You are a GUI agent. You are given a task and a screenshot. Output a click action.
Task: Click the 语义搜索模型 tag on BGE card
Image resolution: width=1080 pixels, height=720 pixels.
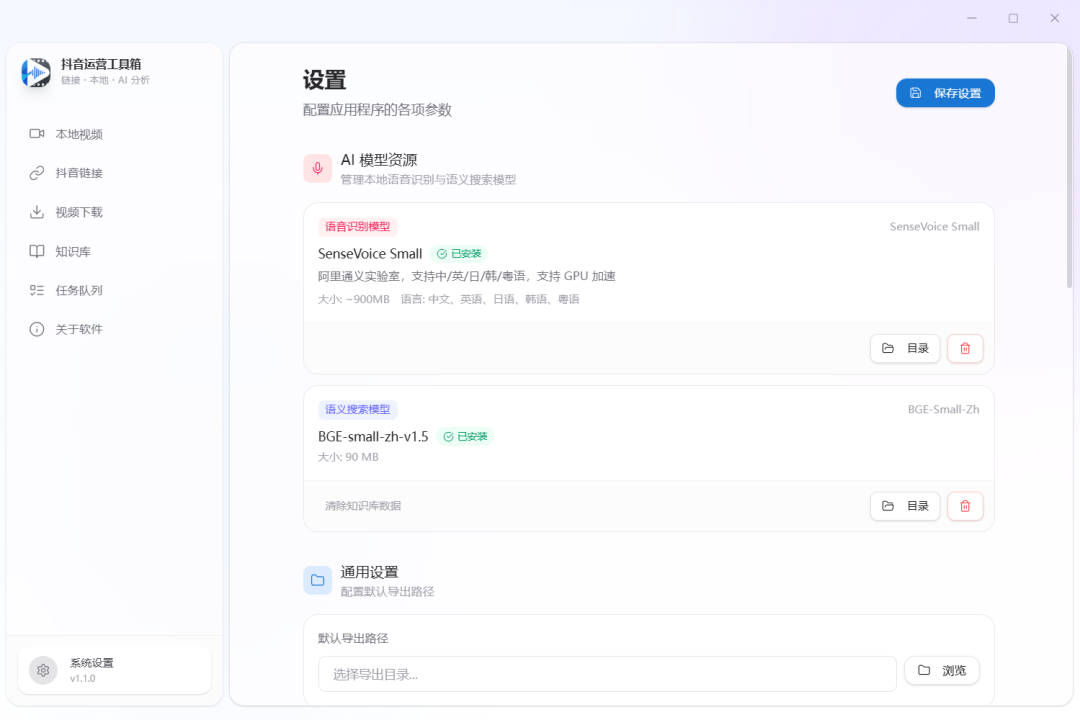(x=357, y=409)
